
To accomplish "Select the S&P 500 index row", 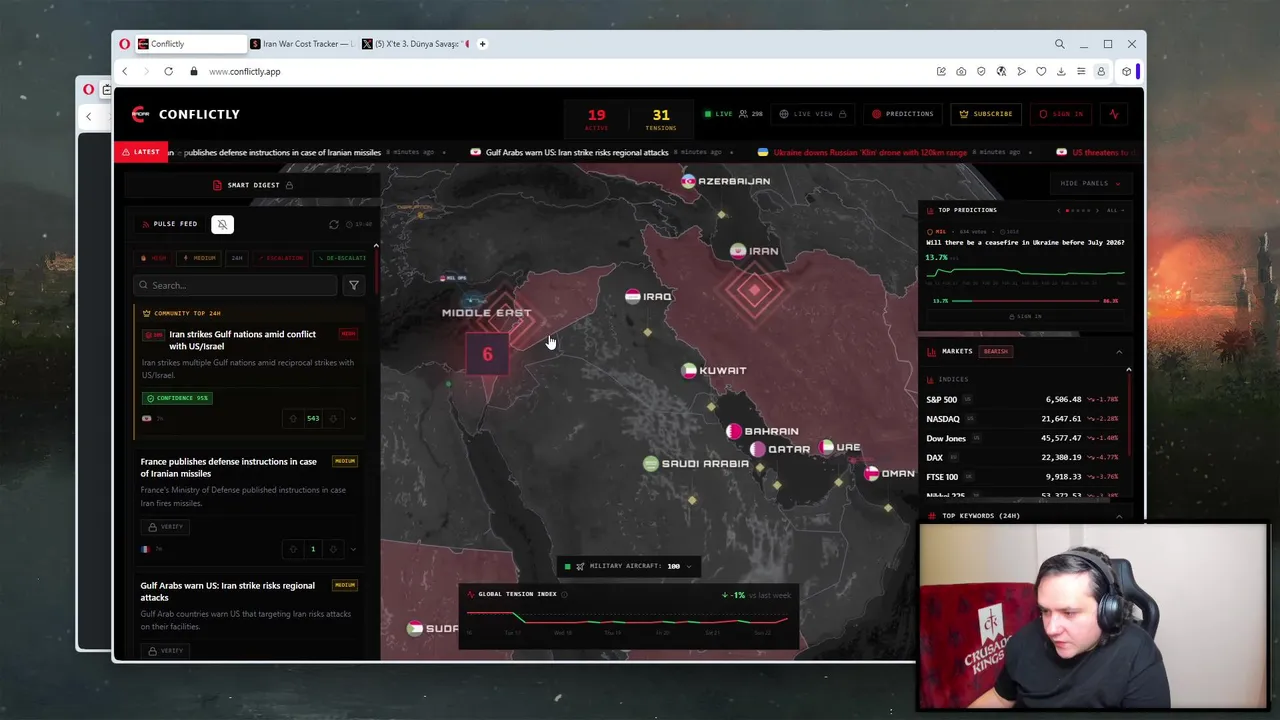I will pyautogui.click(x=1022, y=400).
